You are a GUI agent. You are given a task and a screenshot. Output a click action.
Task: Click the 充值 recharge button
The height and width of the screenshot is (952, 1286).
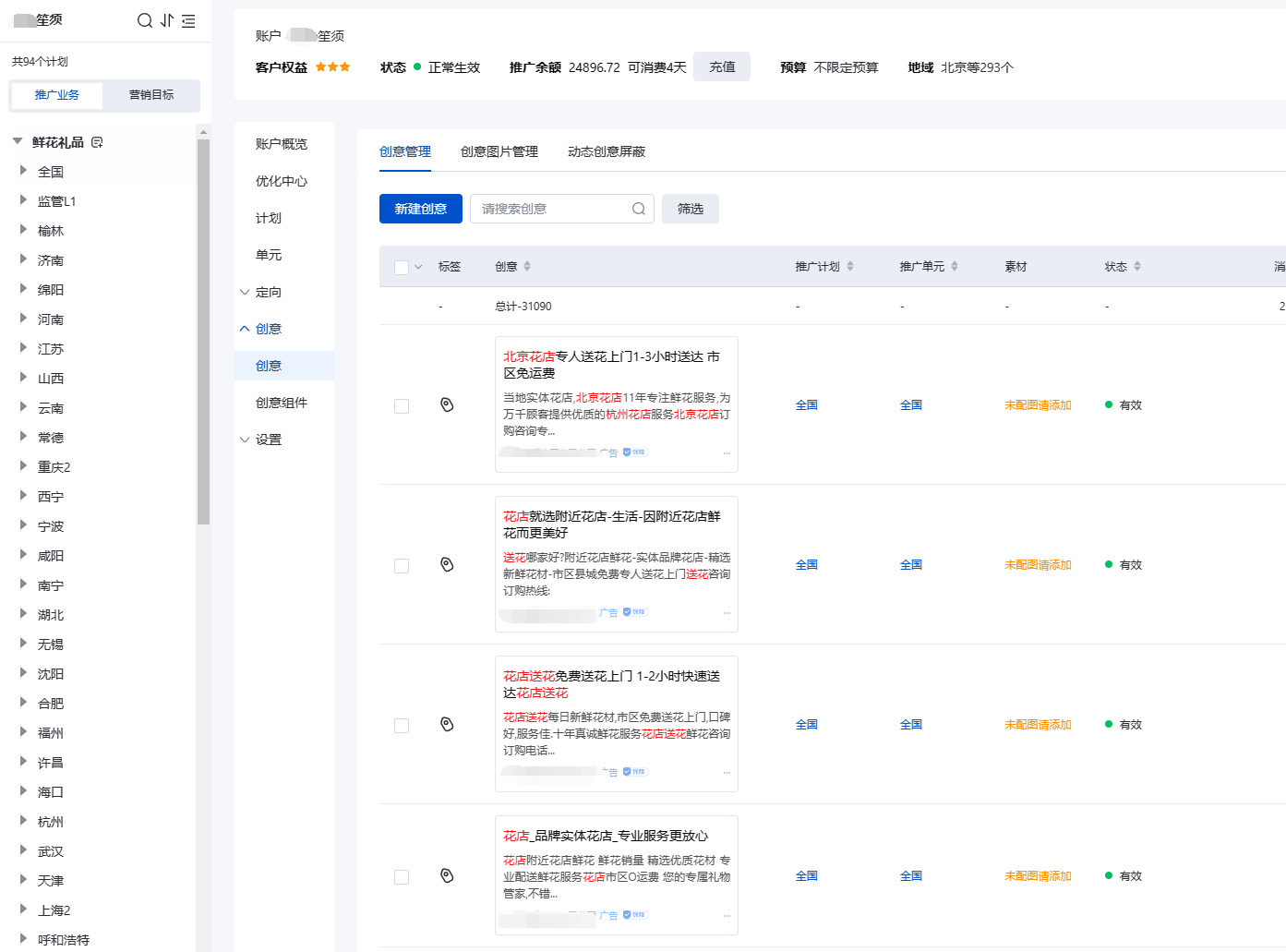click(x=722, y=66)
